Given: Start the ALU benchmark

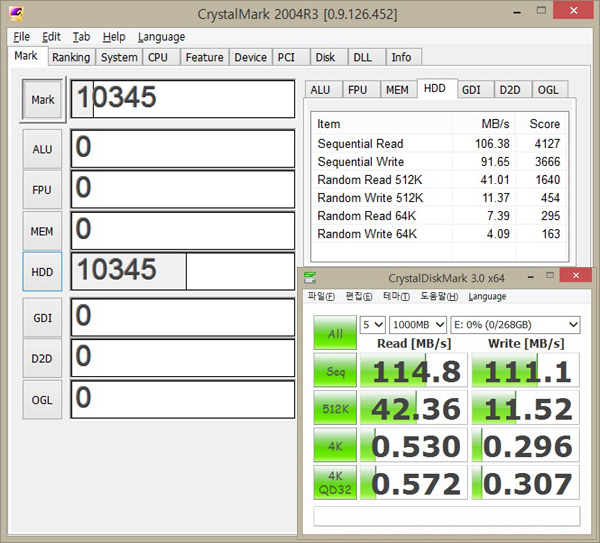Looking at the screenshot, I should (42, 149).
